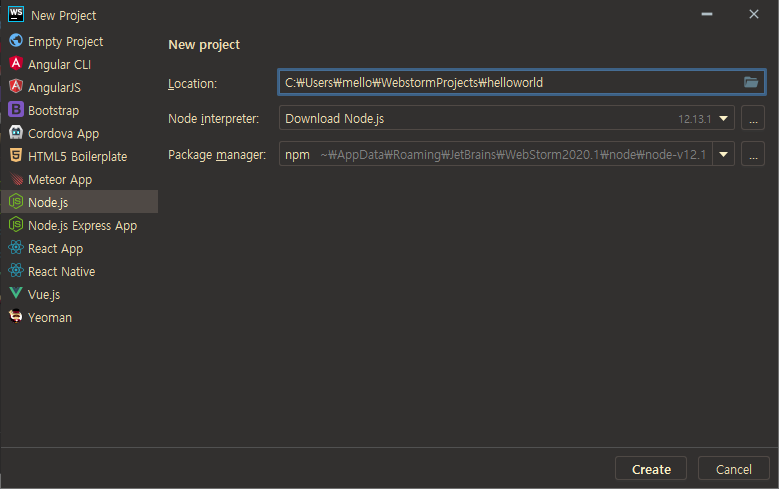This screenshot has width=779, height=489.
Task: Click the Node.js Express App hexagon icon
Action: pos(16,224)
